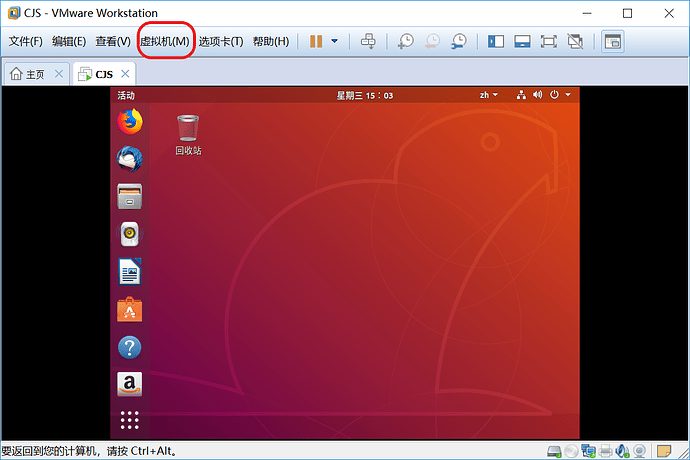This screenshot has height=460, width=690.
Task: Open the clock showing 星期三 15:03
Action: [365, 96]
